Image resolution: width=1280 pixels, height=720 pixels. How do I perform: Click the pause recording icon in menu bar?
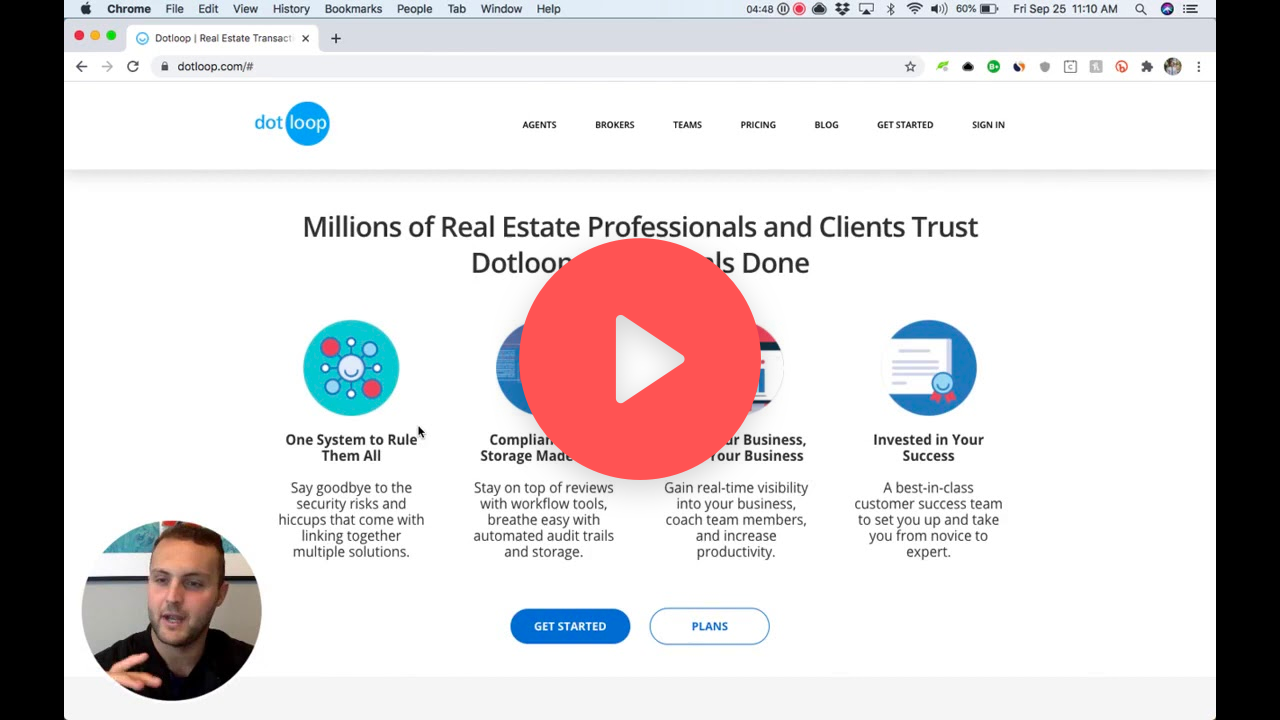pyautogui.click(x=783, y=9)
